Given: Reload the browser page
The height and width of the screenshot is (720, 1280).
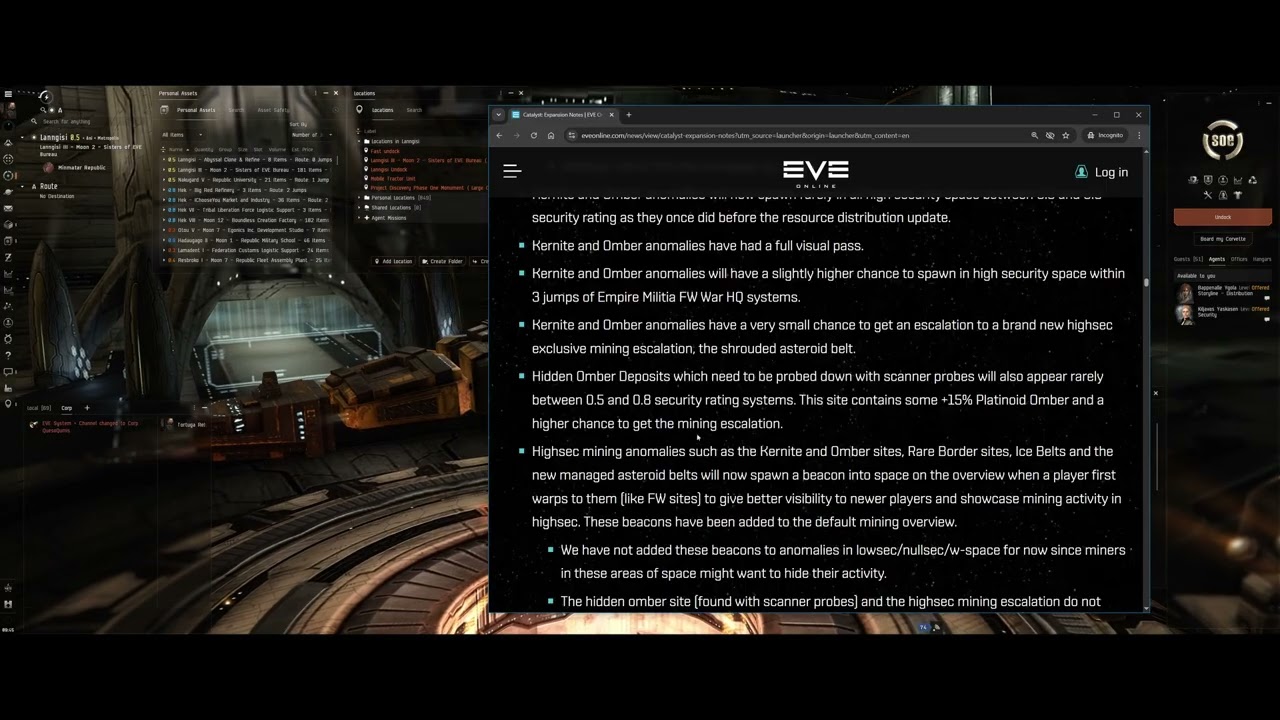Looking at the screenshot, I should pyautogui.click(x=534, y=135).
